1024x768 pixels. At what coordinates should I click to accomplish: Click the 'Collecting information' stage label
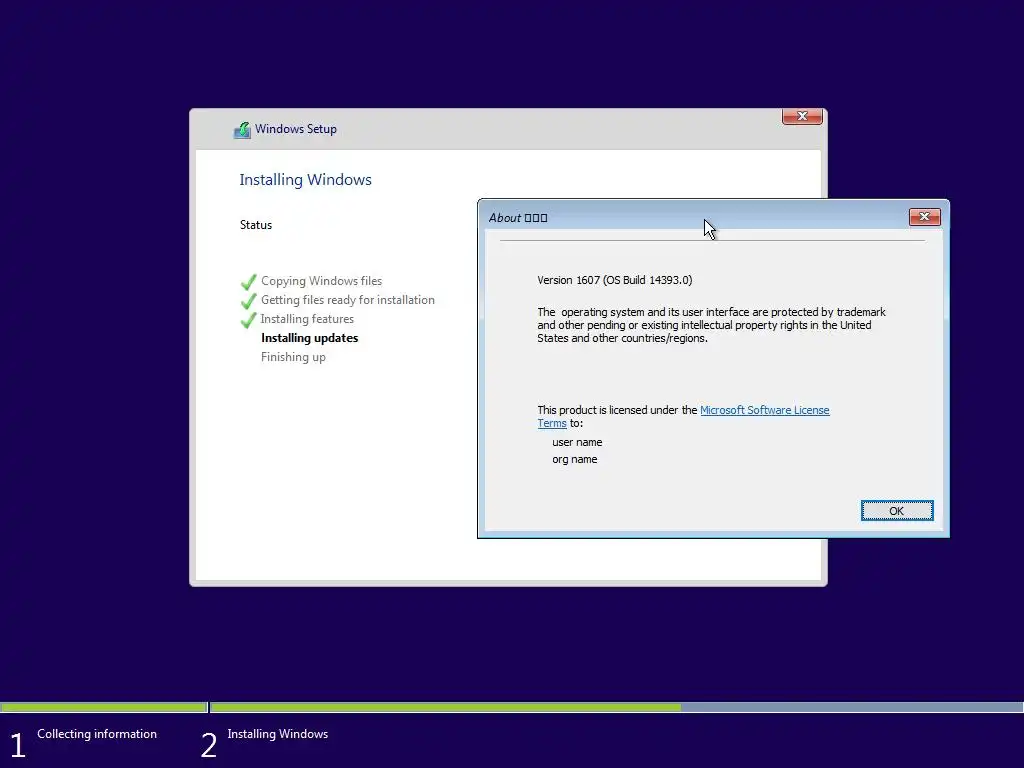click(97, 734)
